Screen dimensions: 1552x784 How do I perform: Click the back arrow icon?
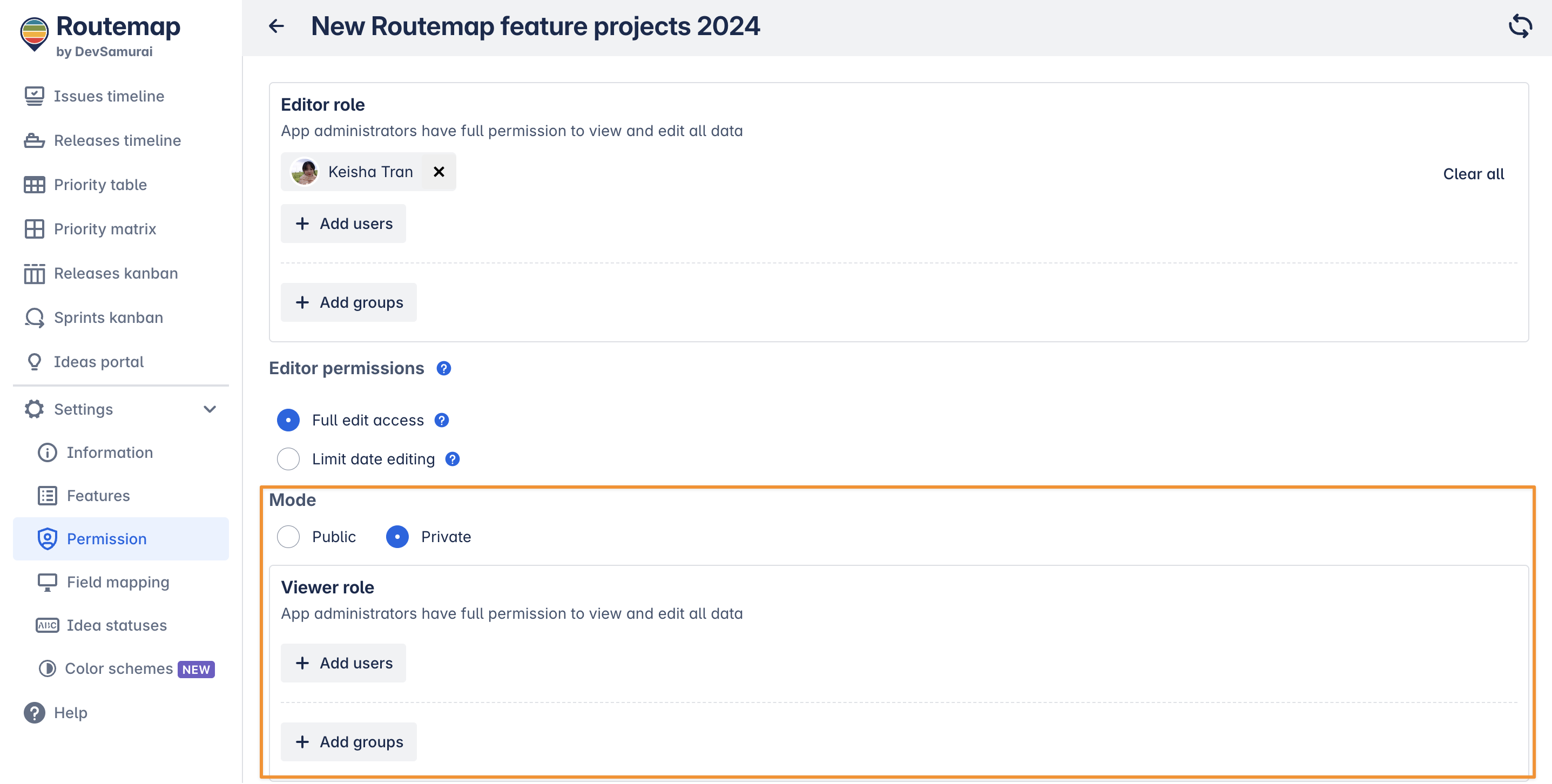click(x=276, y=26)
